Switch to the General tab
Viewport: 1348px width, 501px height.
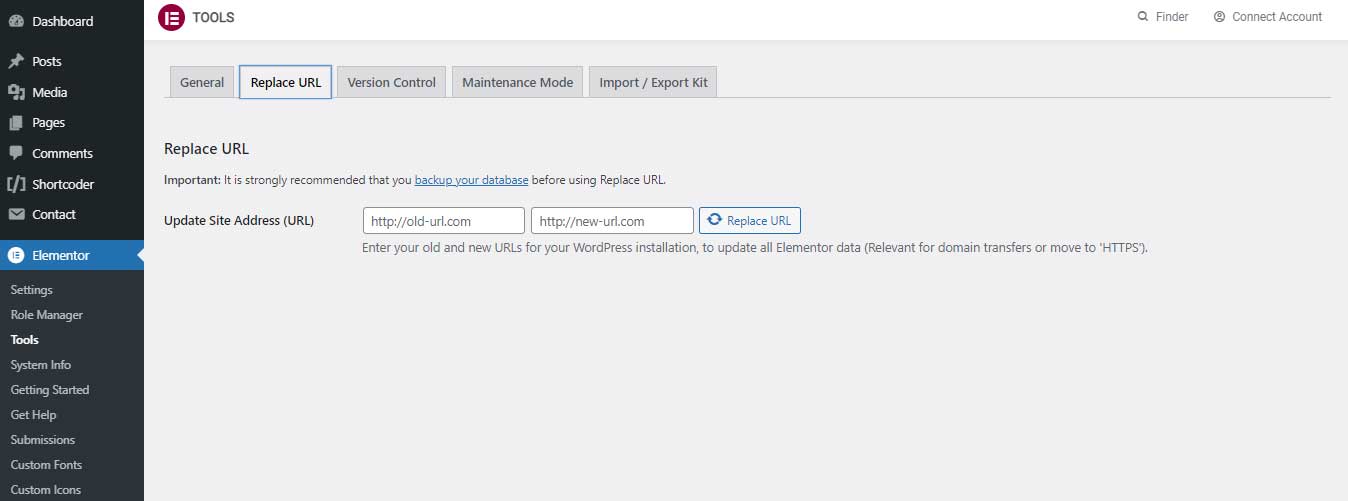201,82
